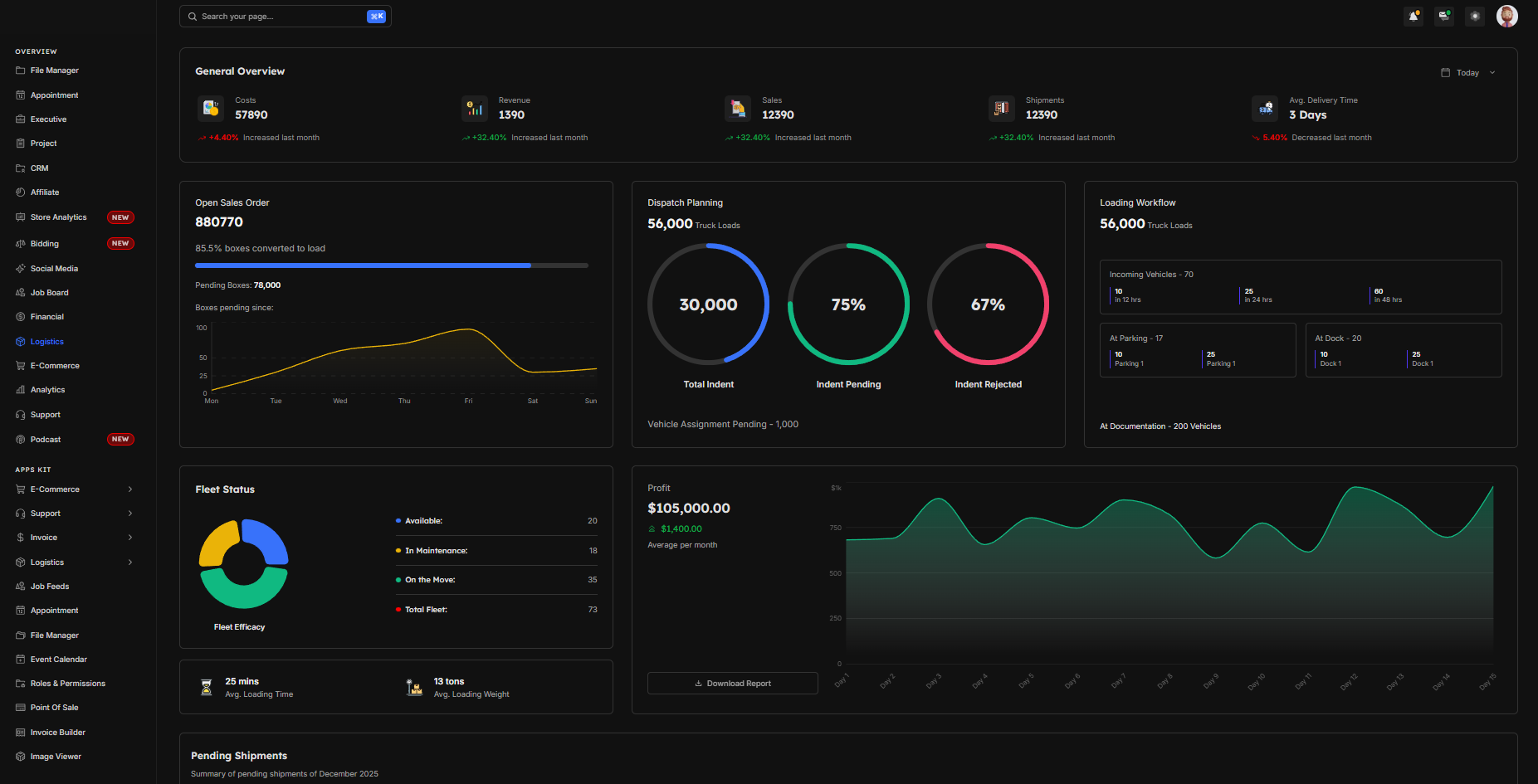This screenshot has width=1538, height=784.
Task: Open the user profile avatar
Action: pos(1506,17)
